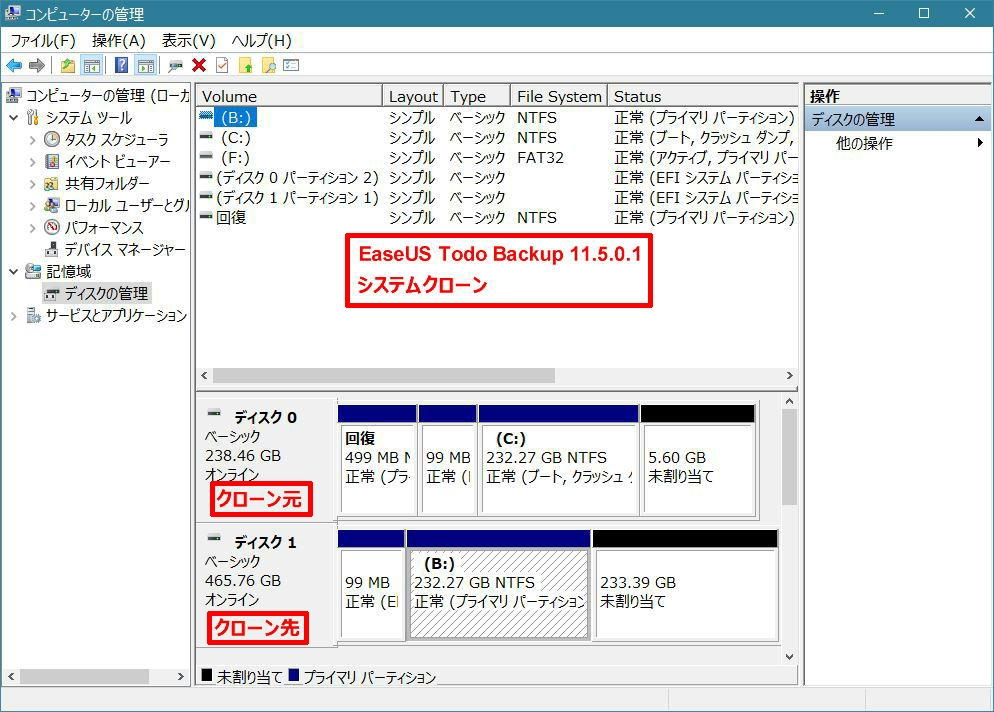Expand the サービスとアプリケーション node arrow
Viewport: 994px width, 712px height.
pyautogui.click(x=13, y=315)
